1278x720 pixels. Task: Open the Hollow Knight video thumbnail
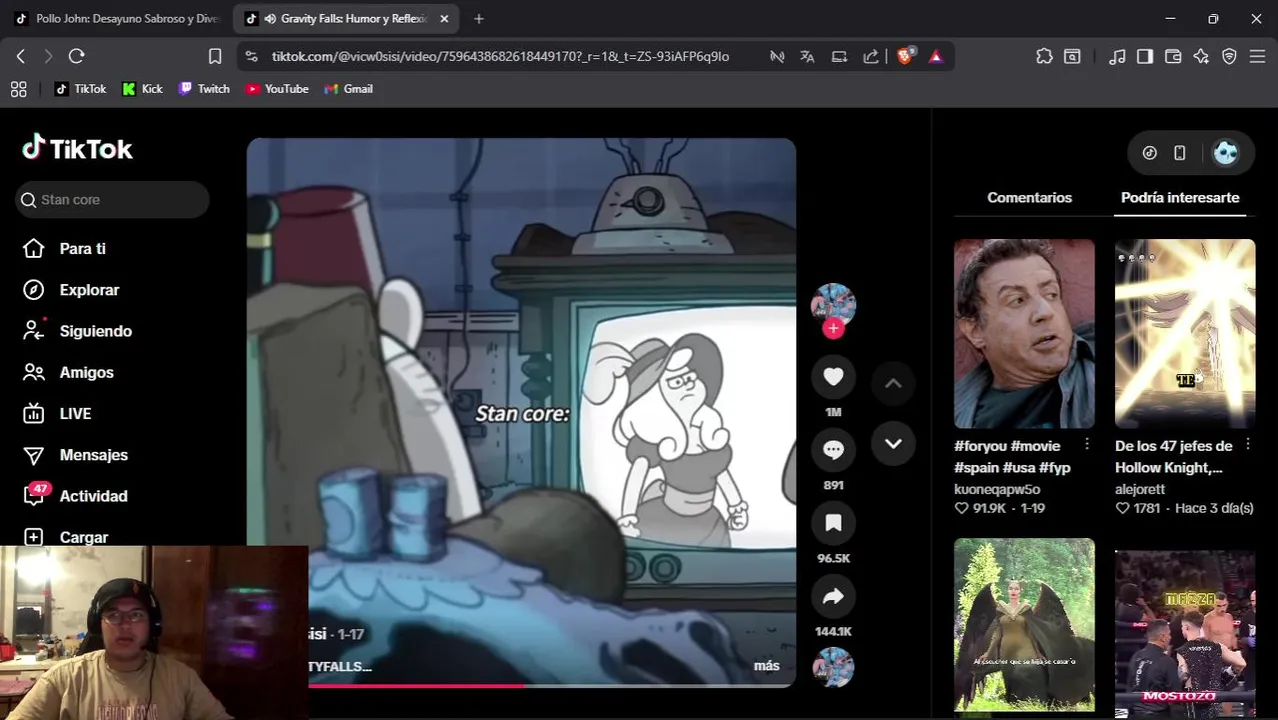pos(1185,333)
